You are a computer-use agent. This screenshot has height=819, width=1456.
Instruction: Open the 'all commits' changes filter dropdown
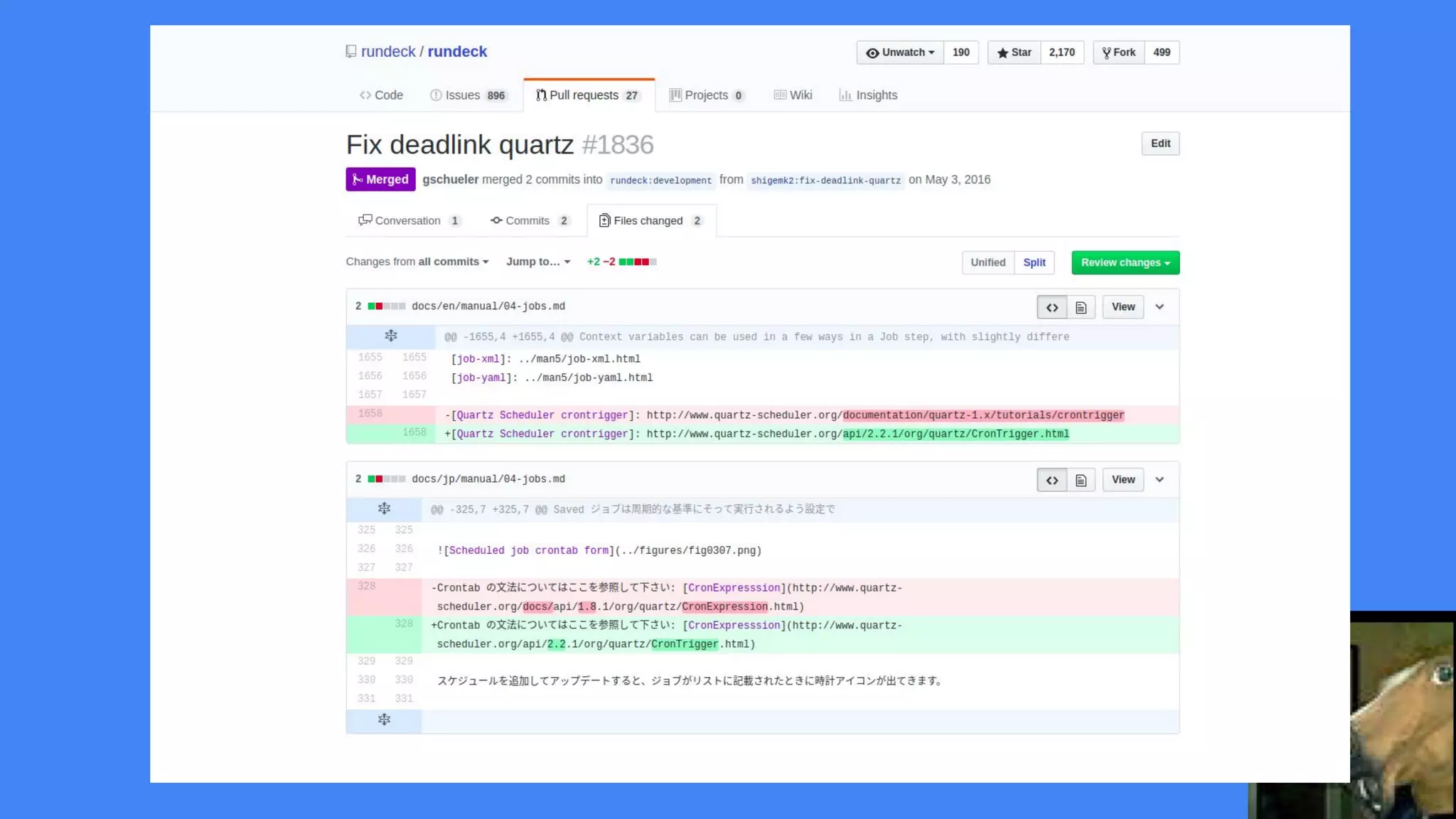coord(453,262)
